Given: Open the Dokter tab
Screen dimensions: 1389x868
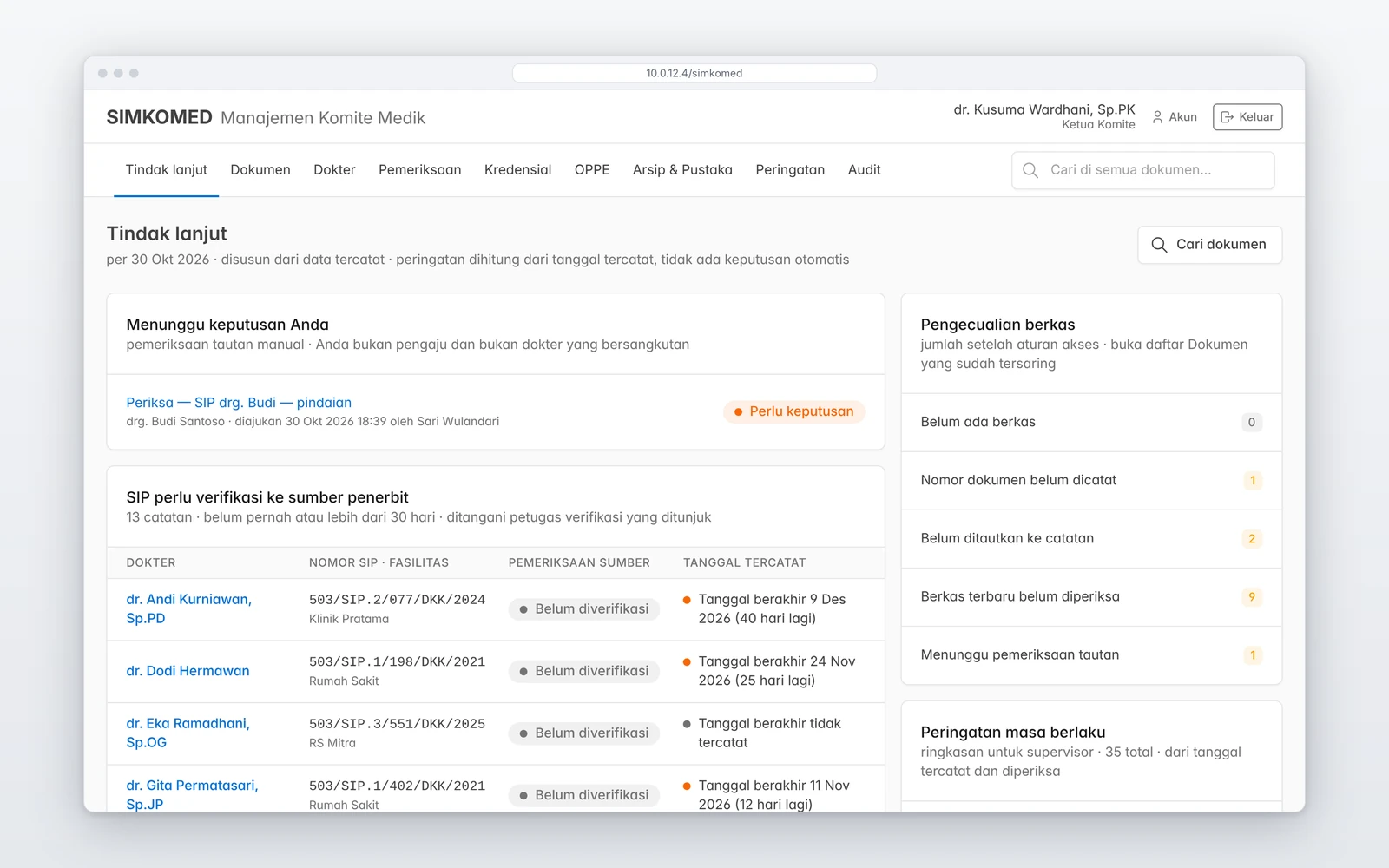Looking at the screenshot, I should (x=334, y=170).
